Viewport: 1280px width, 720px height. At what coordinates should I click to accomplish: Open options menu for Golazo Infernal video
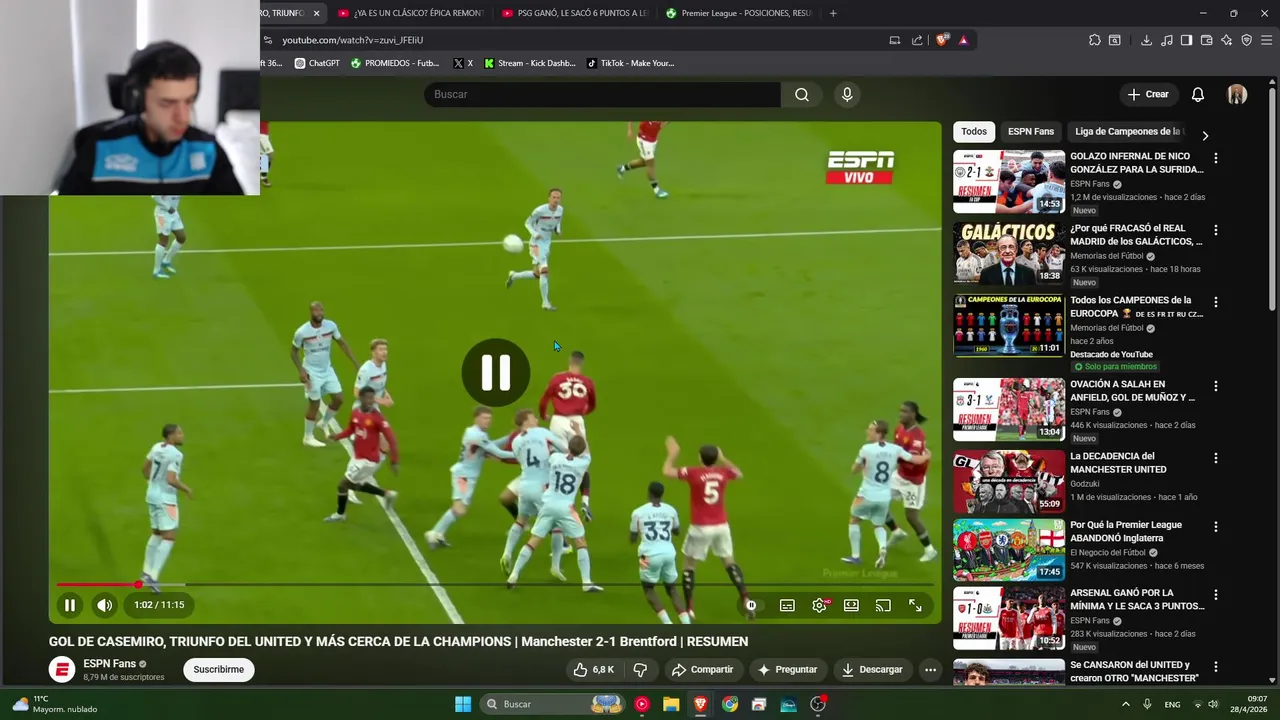click(x=1216, y=158)
